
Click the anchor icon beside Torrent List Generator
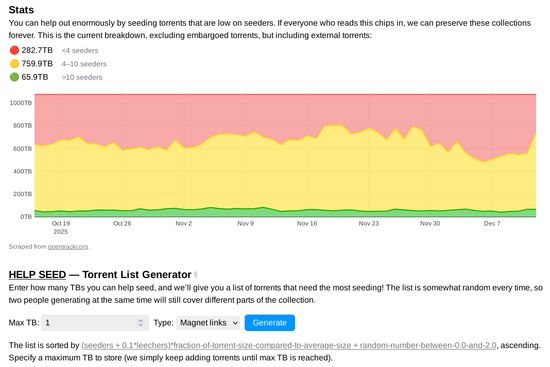pos(196,275)
